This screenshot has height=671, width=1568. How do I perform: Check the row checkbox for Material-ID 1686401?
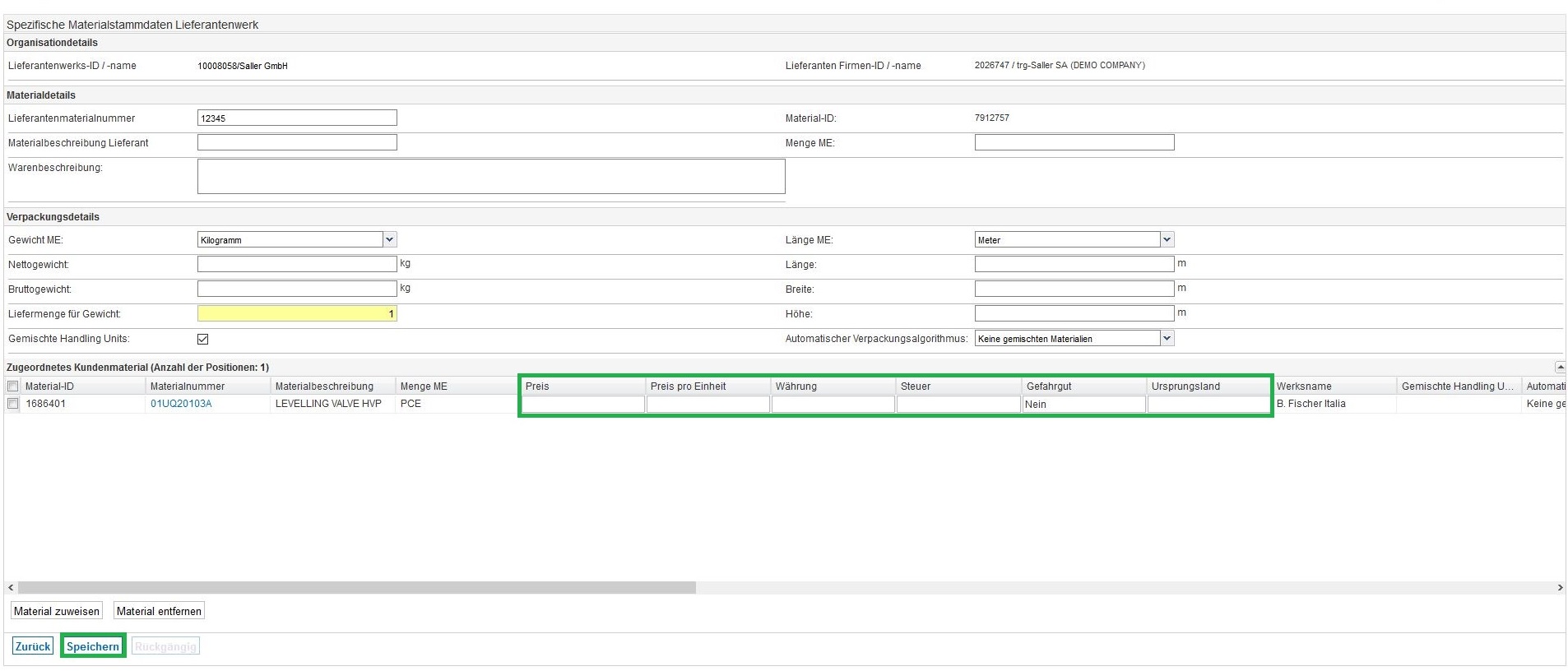12,404
